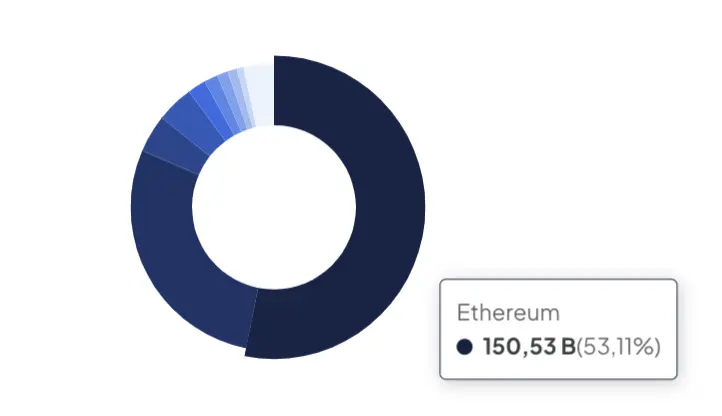
Task: Click the third-largest dark blue donut slice
Action: coord(176,146)
